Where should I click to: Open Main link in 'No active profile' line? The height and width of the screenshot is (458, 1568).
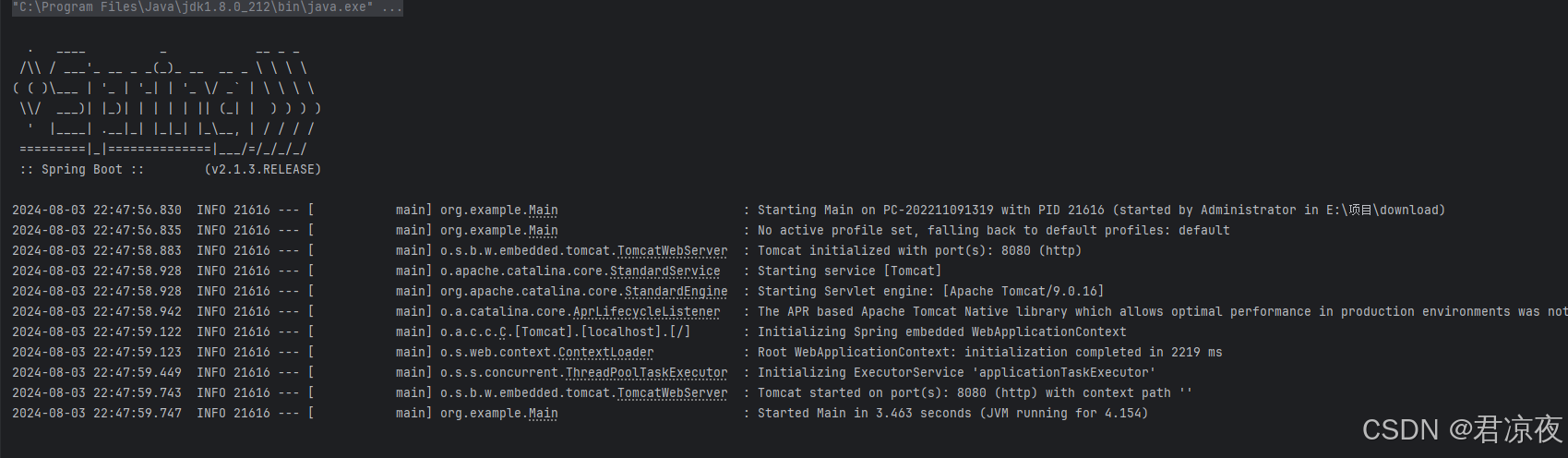(x=543, y=231)
